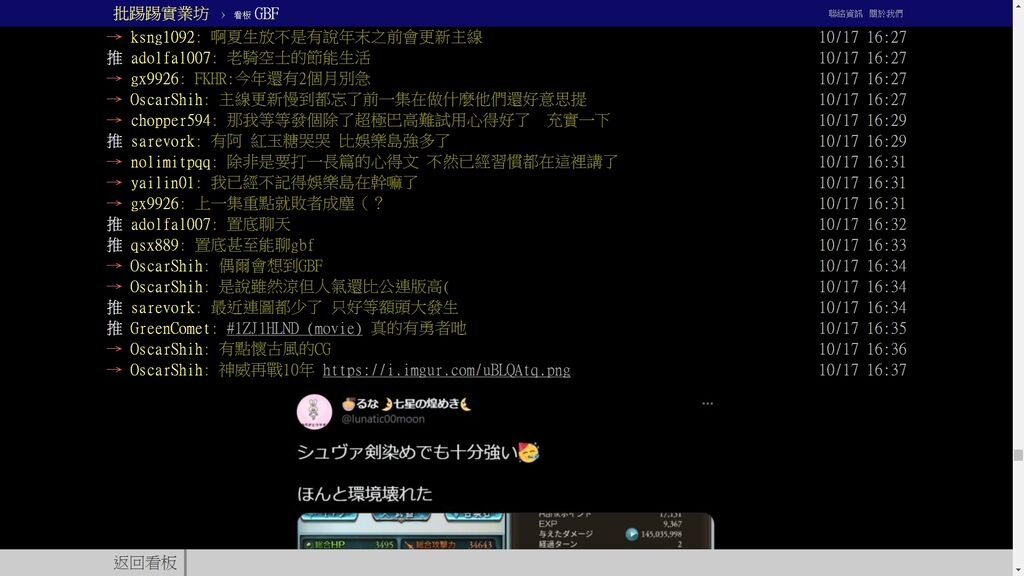Click the comment text 真的有勇者吔
The width and height of the screenshot is (1024, 576).
point(418,328)
